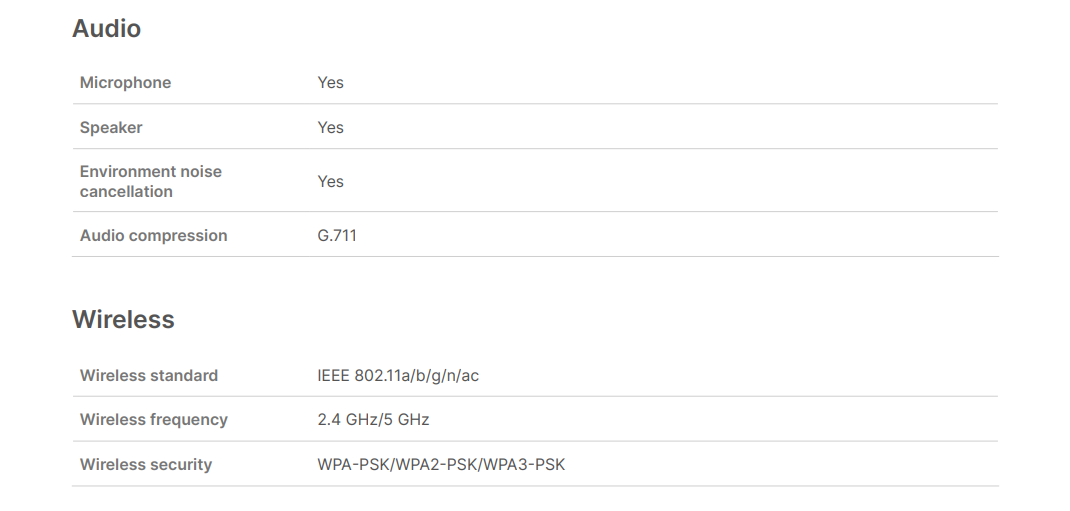Select the Wireless frequency label
Image resolution: width=1070 pixels, height=511 pixels.
[x=153, y=420]
